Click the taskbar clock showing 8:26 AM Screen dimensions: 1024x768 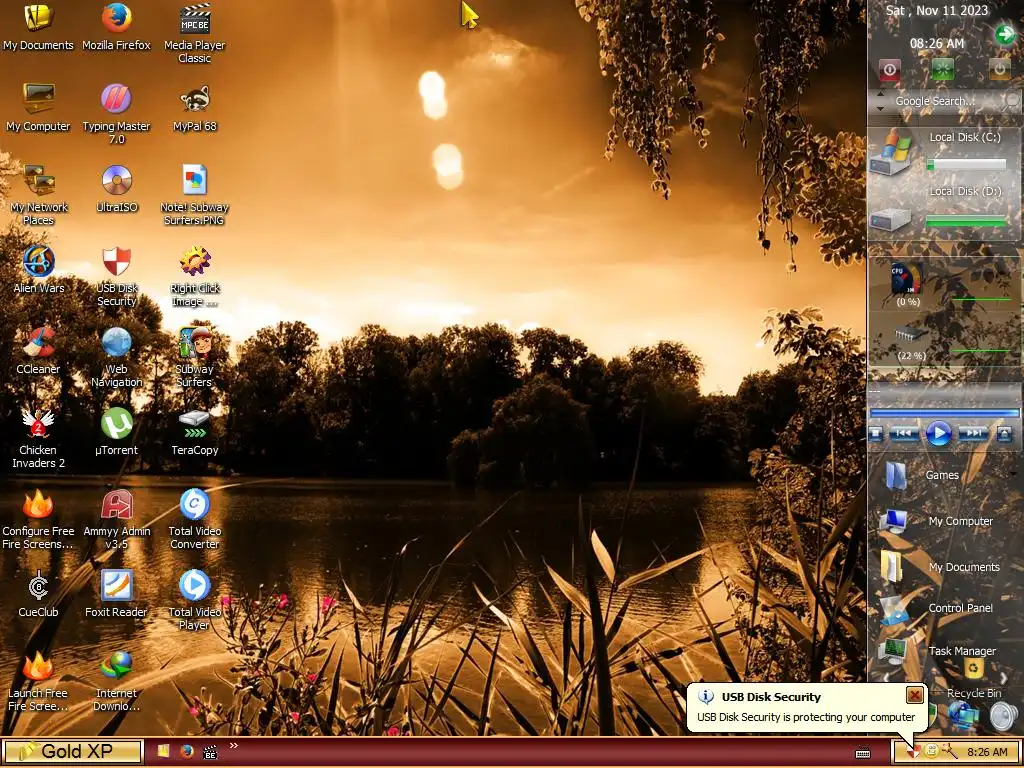(x=987, y=752)
